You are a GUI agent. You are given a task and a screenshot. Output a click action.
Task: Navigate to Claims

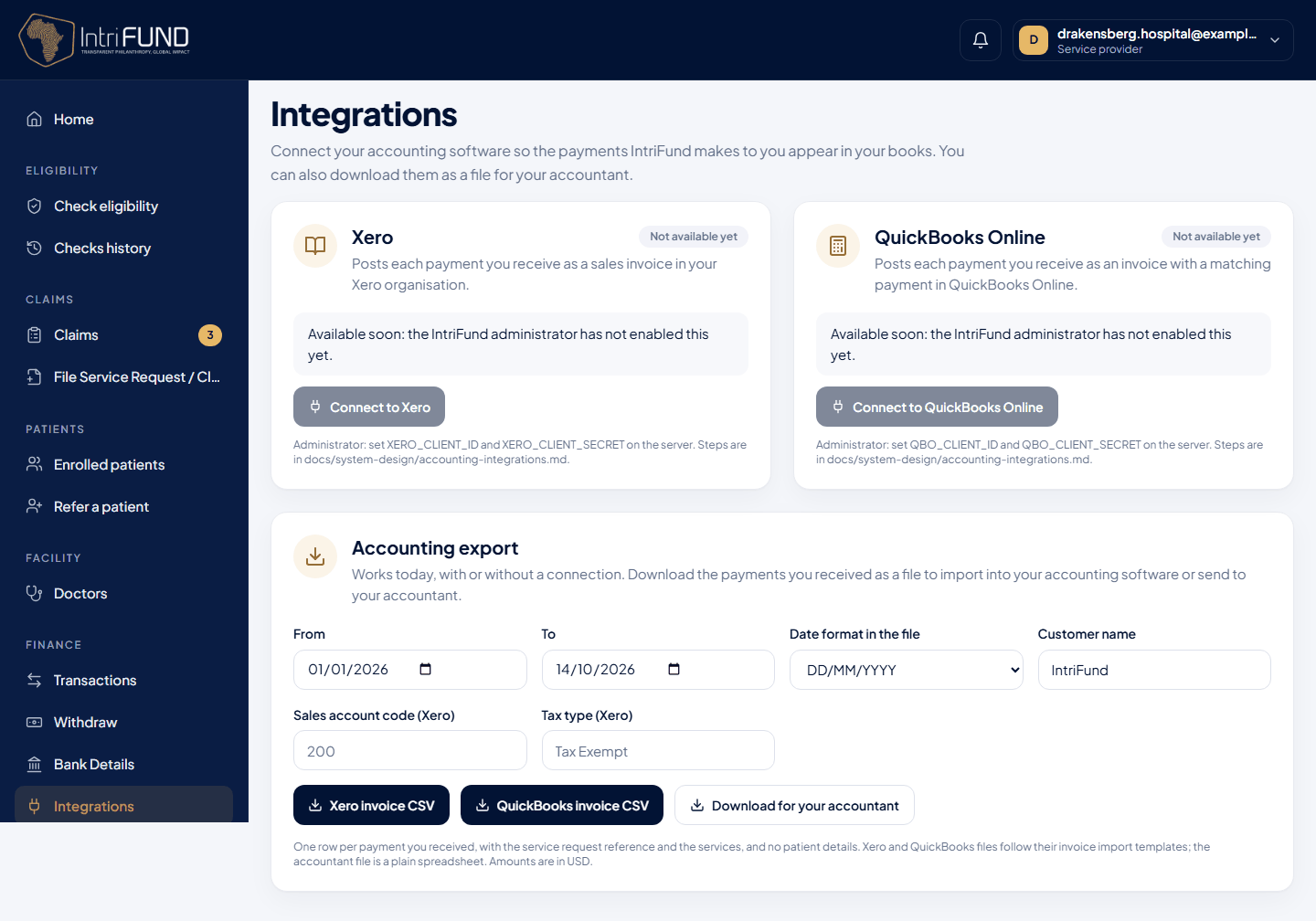coord(123,335)
